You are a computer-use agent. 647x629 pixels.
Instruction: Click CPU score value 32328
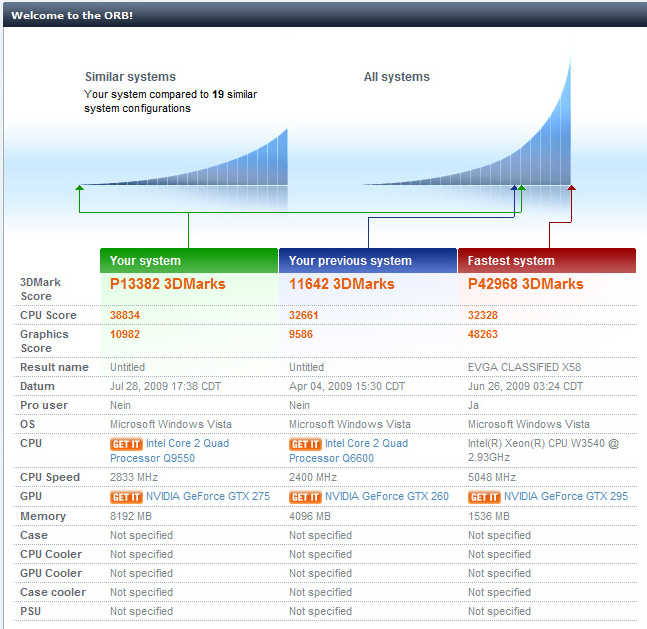pos(483,315)
